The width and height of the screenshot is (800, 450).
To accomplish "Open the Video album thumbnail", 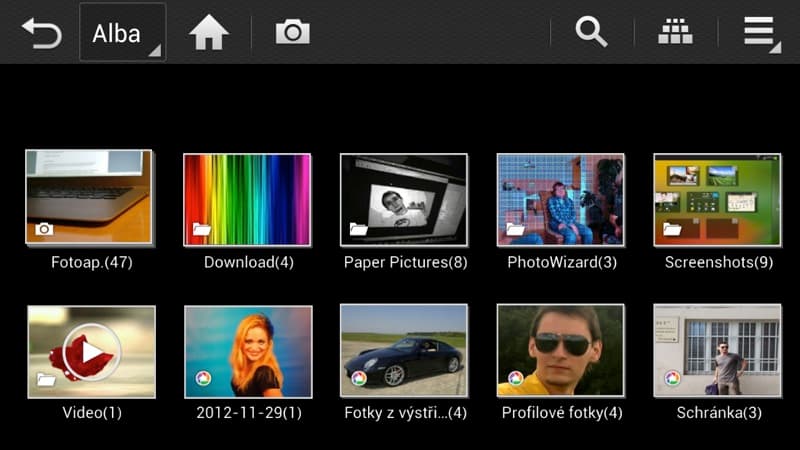I will point(91,352).
